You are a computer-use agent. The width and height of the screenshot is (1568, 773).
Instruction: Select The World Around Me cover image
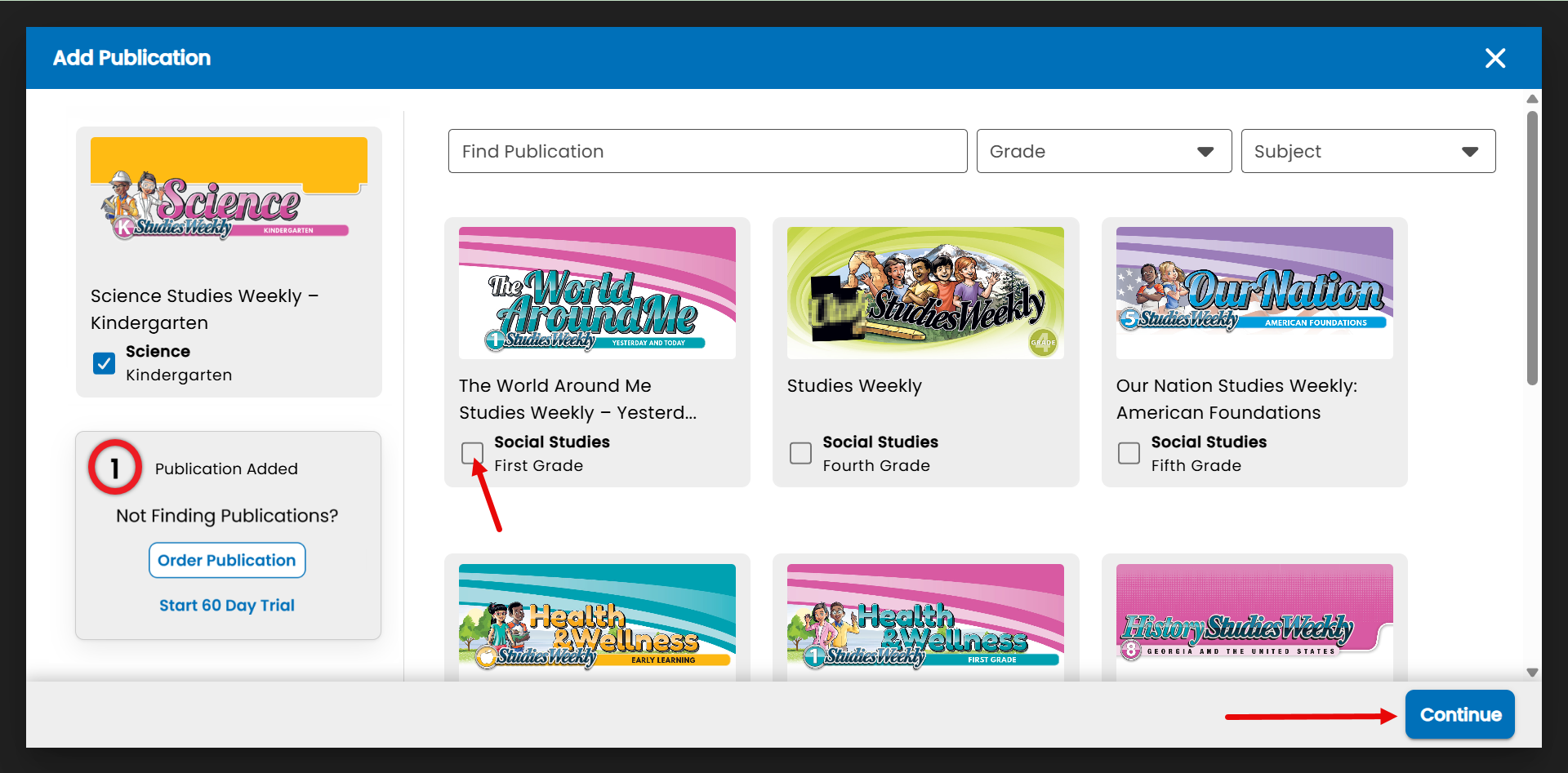click(597, 293)
